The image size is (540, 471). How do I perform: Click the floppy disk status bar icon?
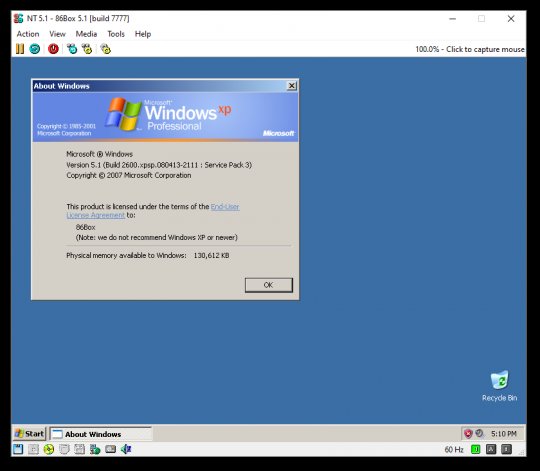click(x=18, y=449)
